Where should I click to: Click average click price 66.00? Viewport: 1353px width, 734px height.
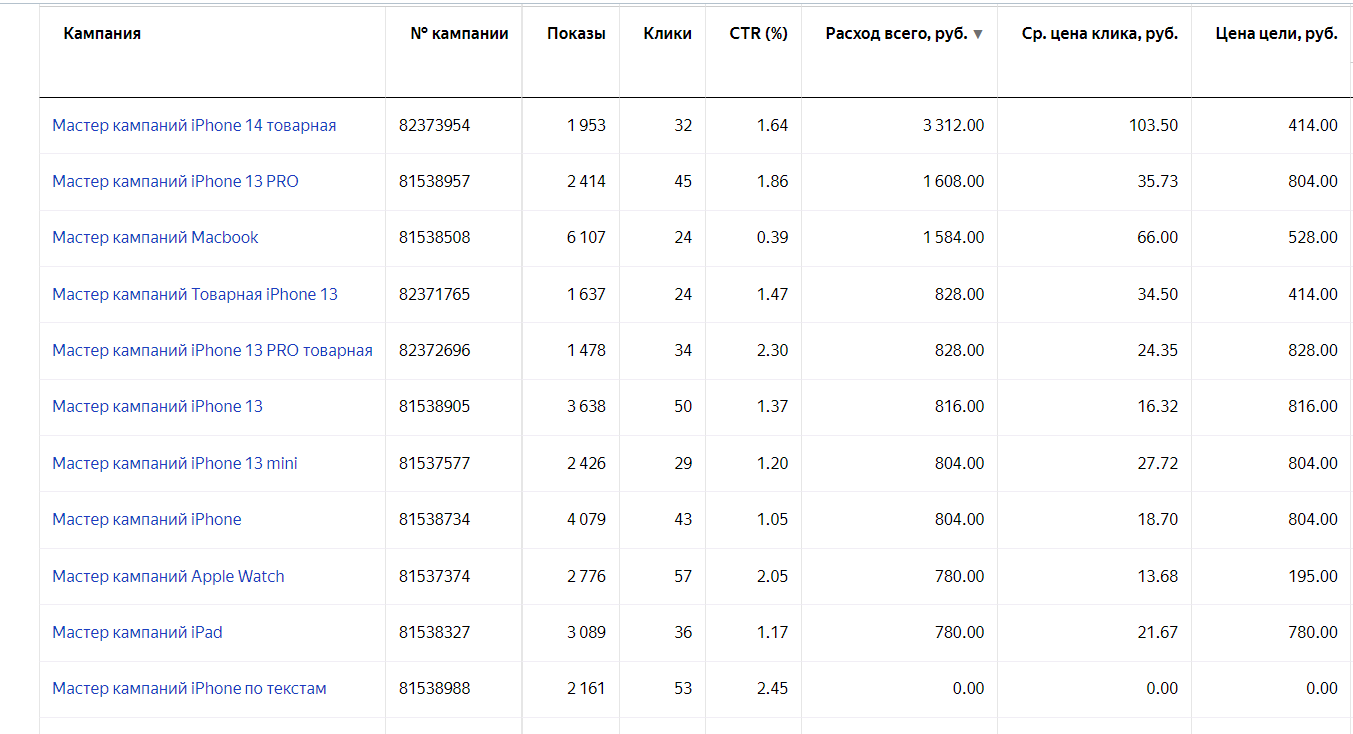[x=1158, y=237]
